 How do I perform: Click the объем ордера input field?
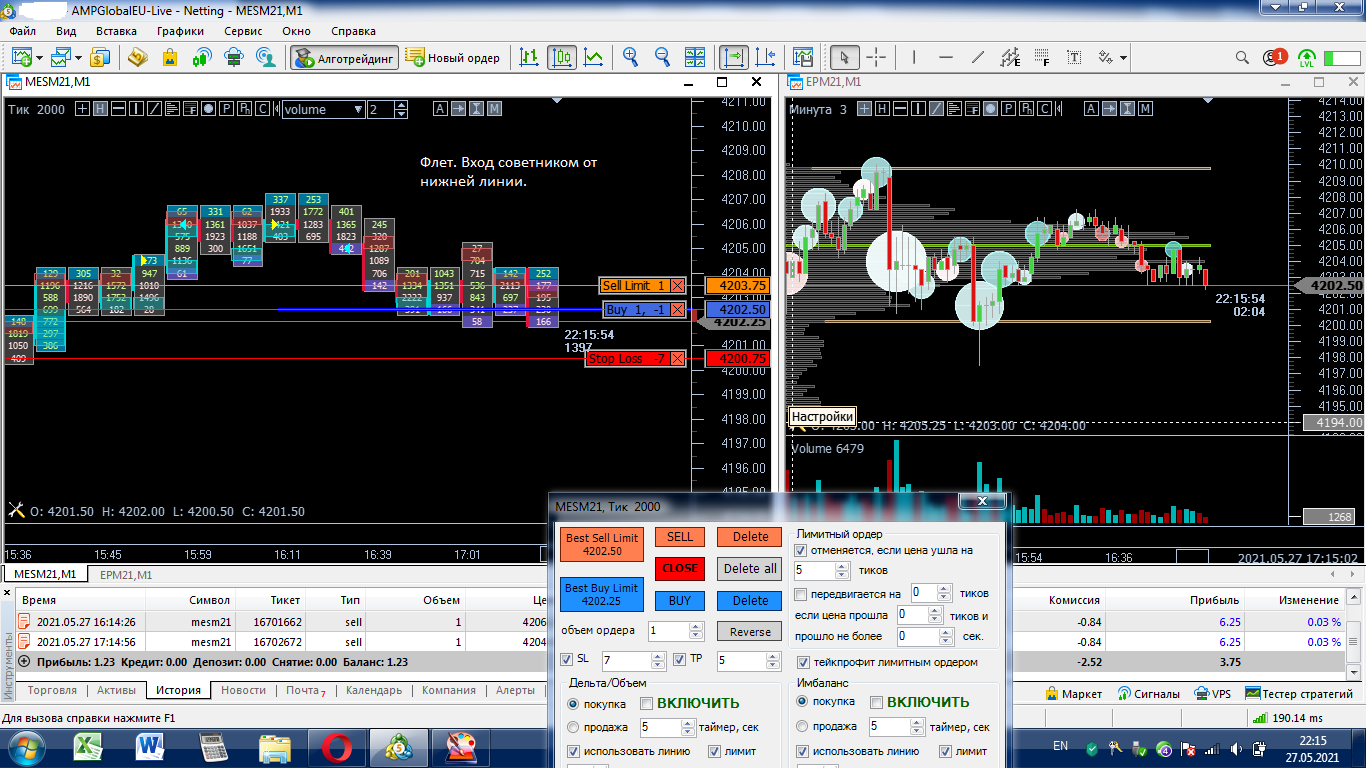click(668, 630)
